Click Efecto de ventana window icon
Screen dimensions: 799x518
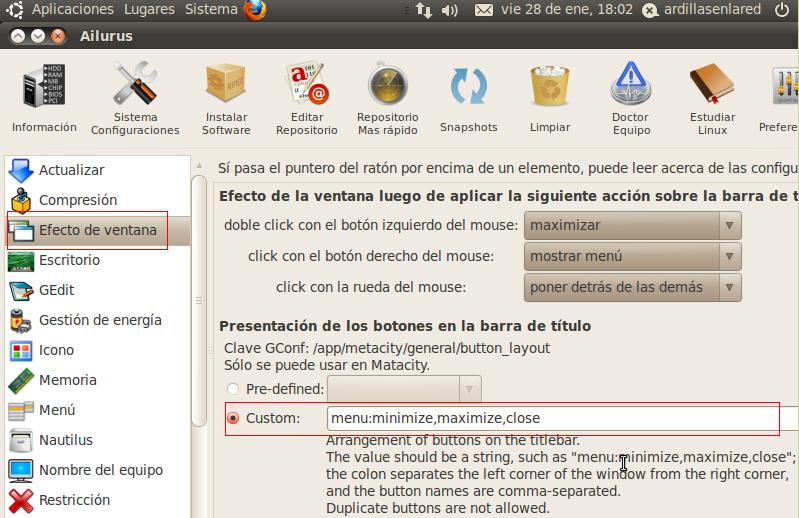pyautogui.click(x=21, y=230)
